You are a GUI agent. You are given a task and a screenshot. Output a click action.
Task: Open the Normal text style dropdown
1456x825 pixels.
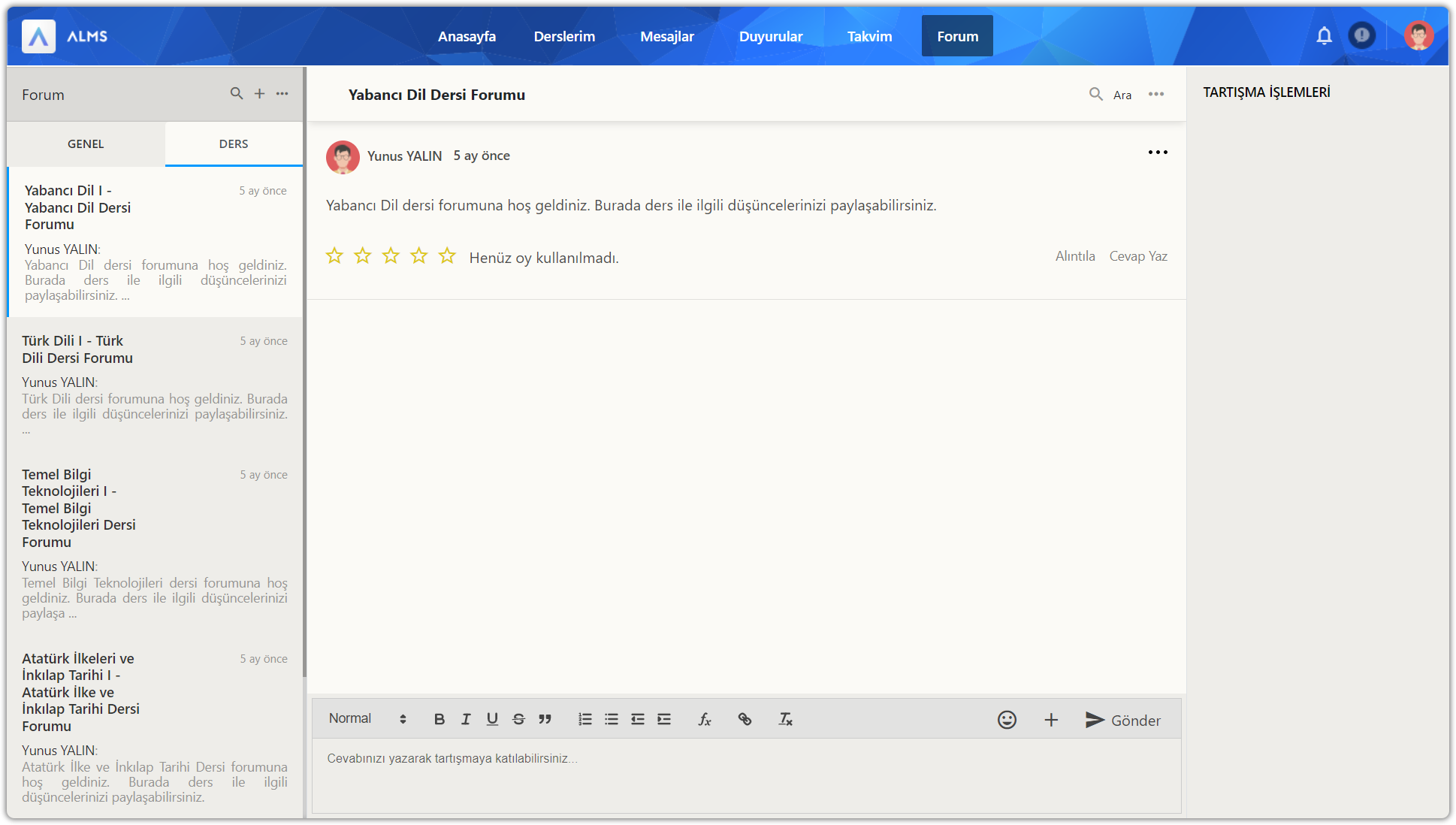pos(367,718)
